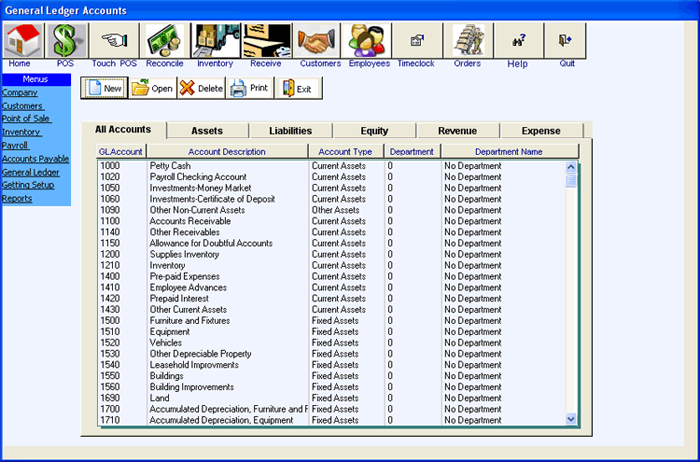Open the Payroll menu link
Screen dimensions: 700x462
16,145
